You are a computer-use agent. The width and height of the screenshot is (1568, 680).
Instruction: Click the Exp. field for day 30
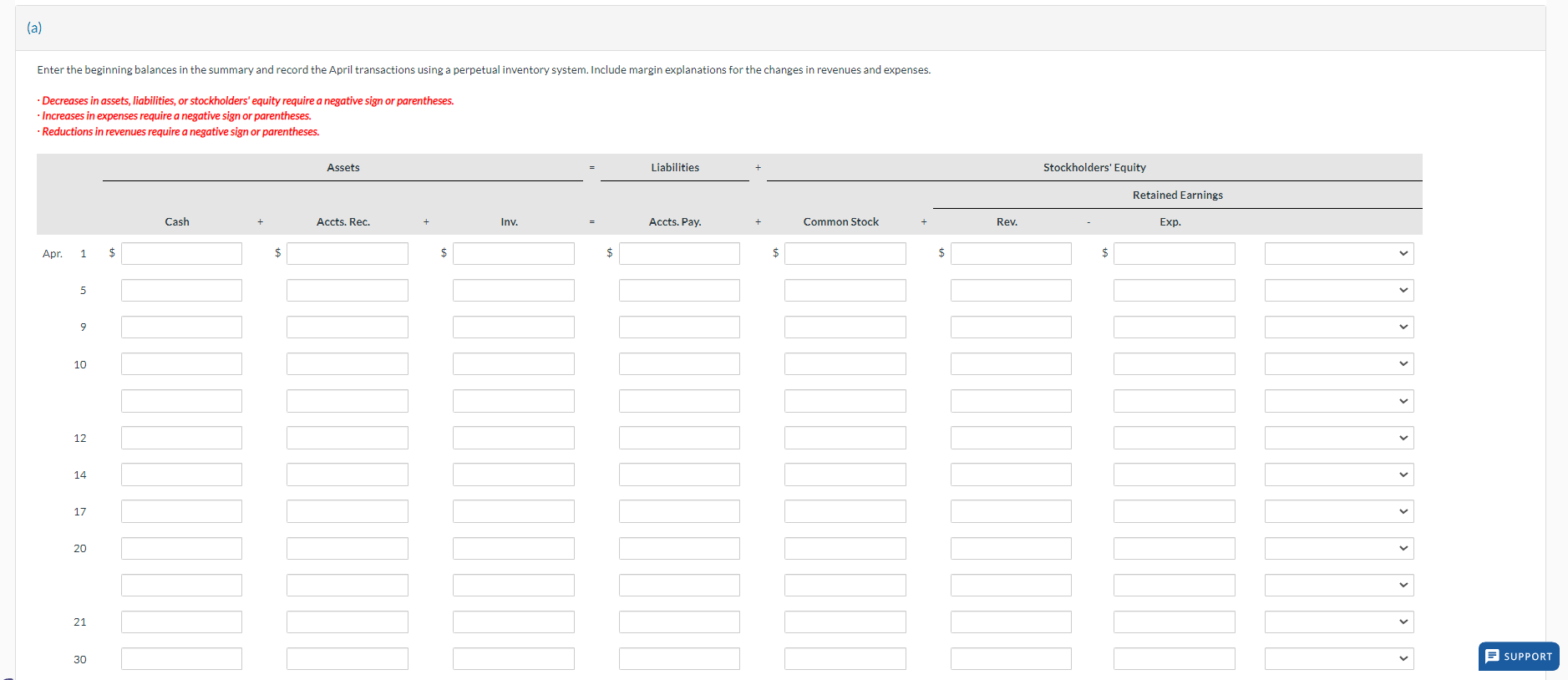pyautogui.click(x=1175, y=658)
